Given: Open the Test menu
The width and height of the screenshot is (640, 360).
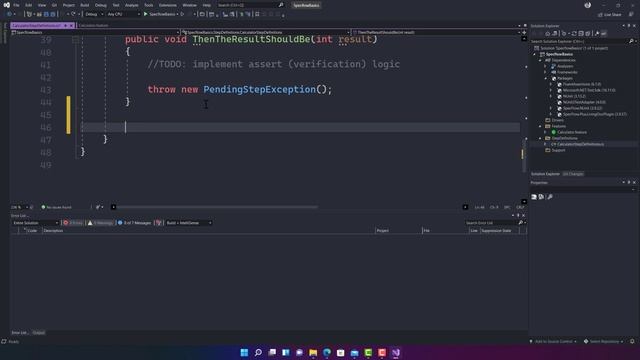Looking at the screenshot, I should 116,5.
